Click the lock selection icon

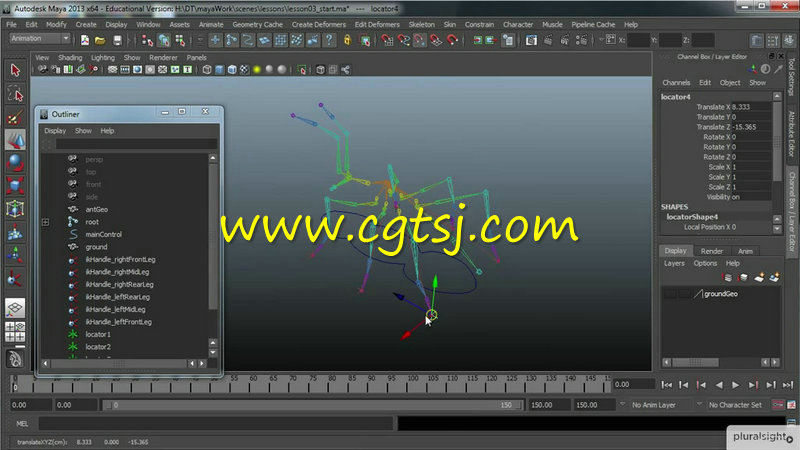point(347,40)
